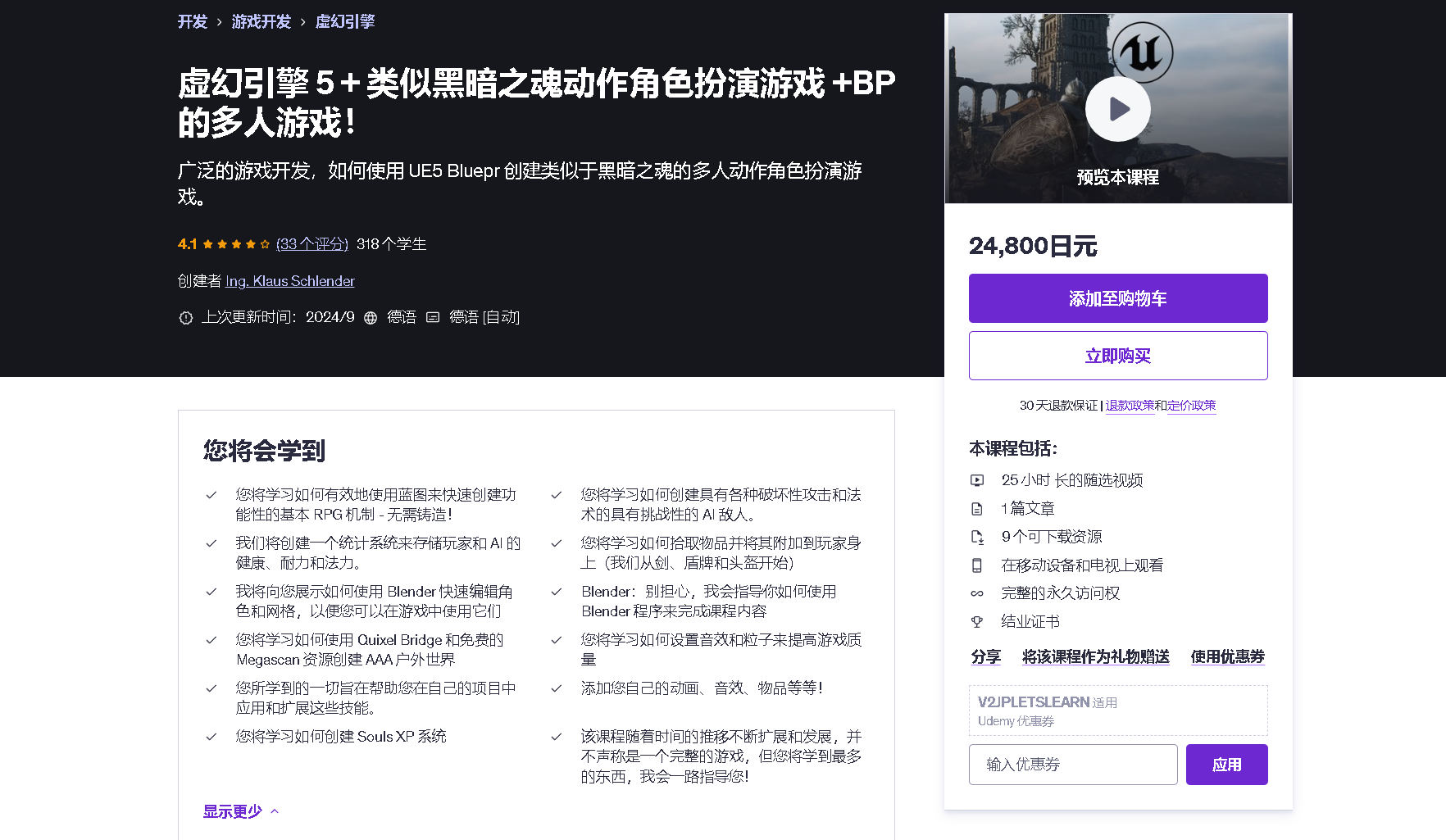Click the 应用 apply coupon button

pos(1227,765)
